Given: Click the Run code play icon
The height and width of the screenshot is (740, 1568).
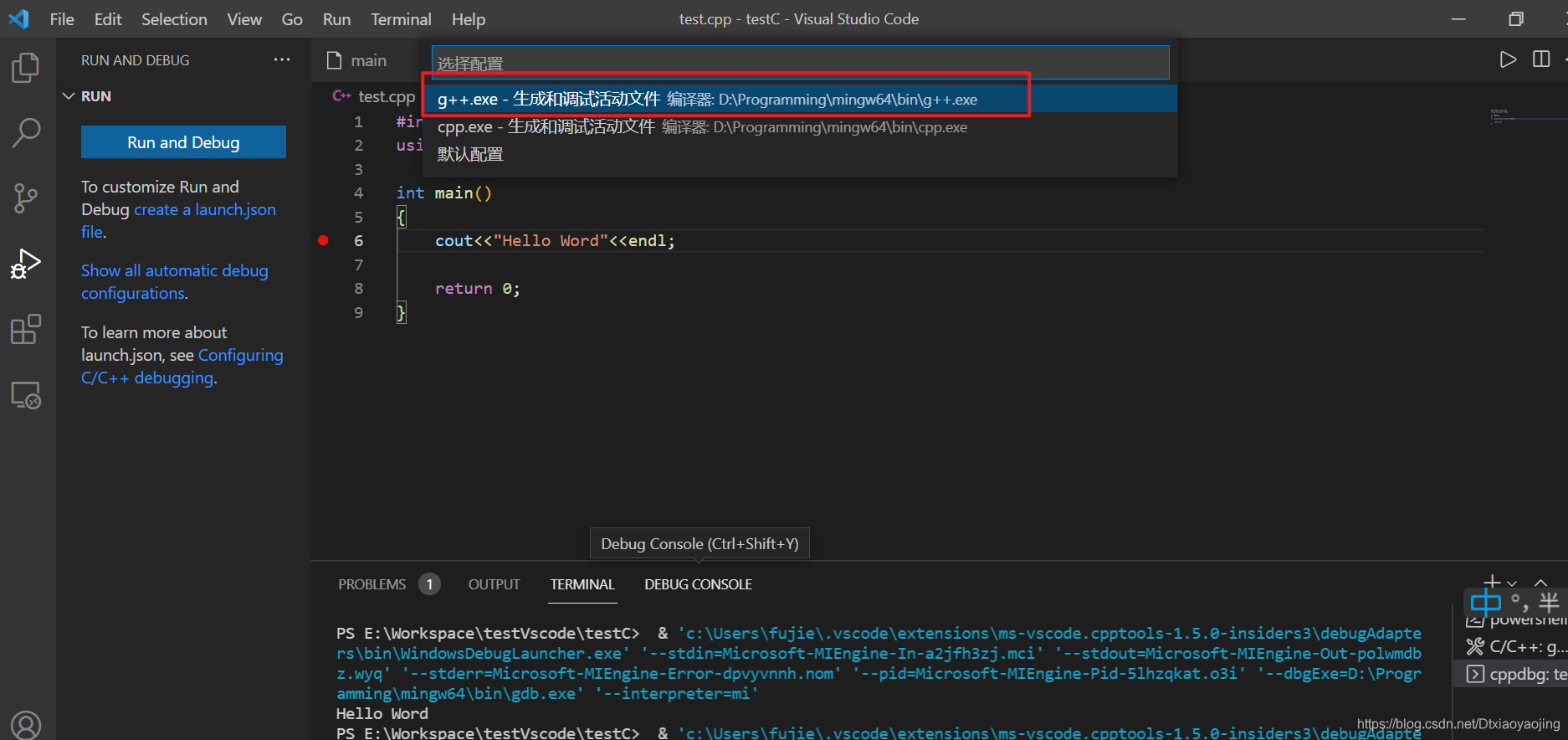Looking at the screenshot, I should [x=1508, y=59].
